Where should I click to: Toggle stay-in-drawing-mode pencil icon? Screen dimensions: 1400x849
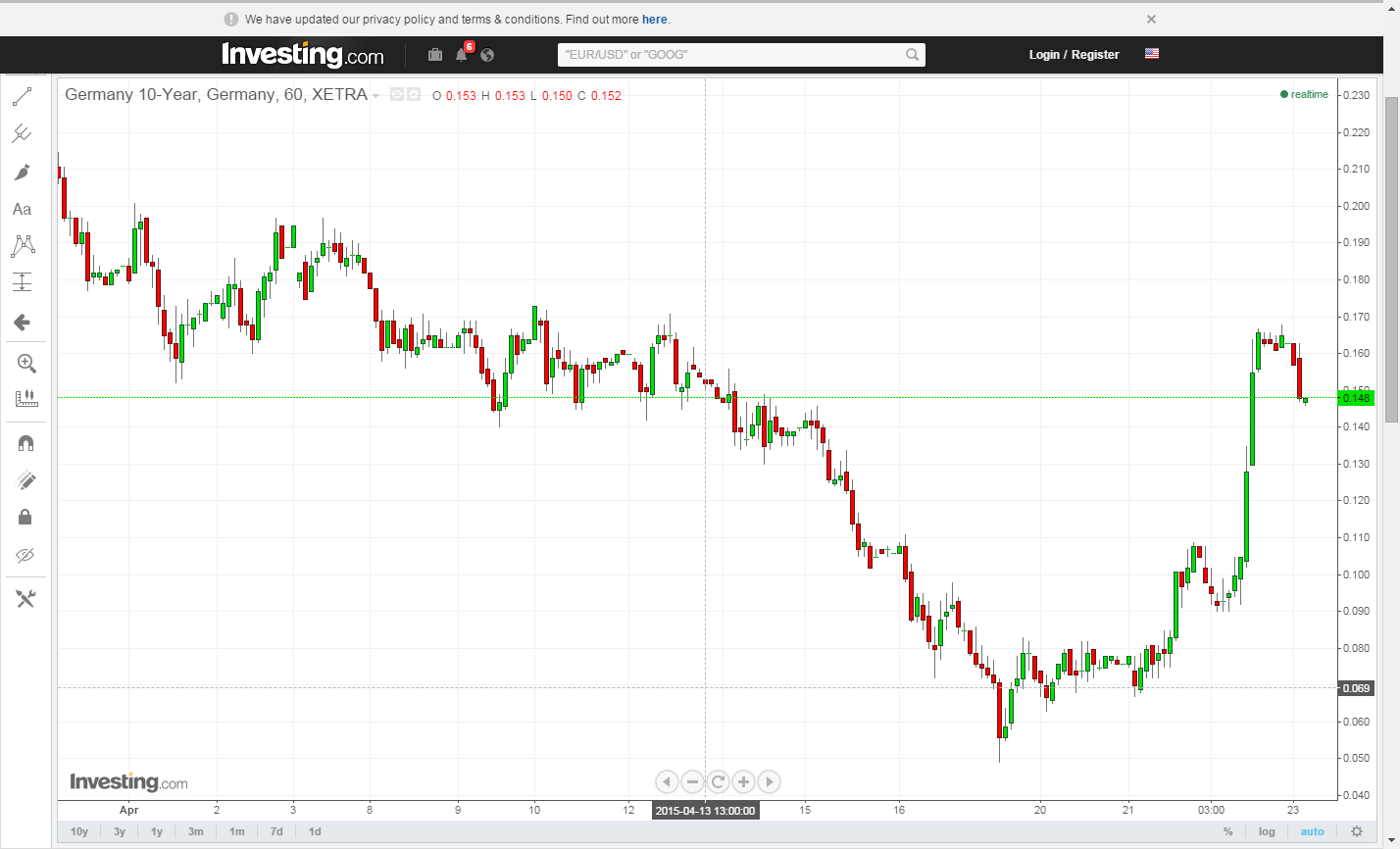(26, 480)
